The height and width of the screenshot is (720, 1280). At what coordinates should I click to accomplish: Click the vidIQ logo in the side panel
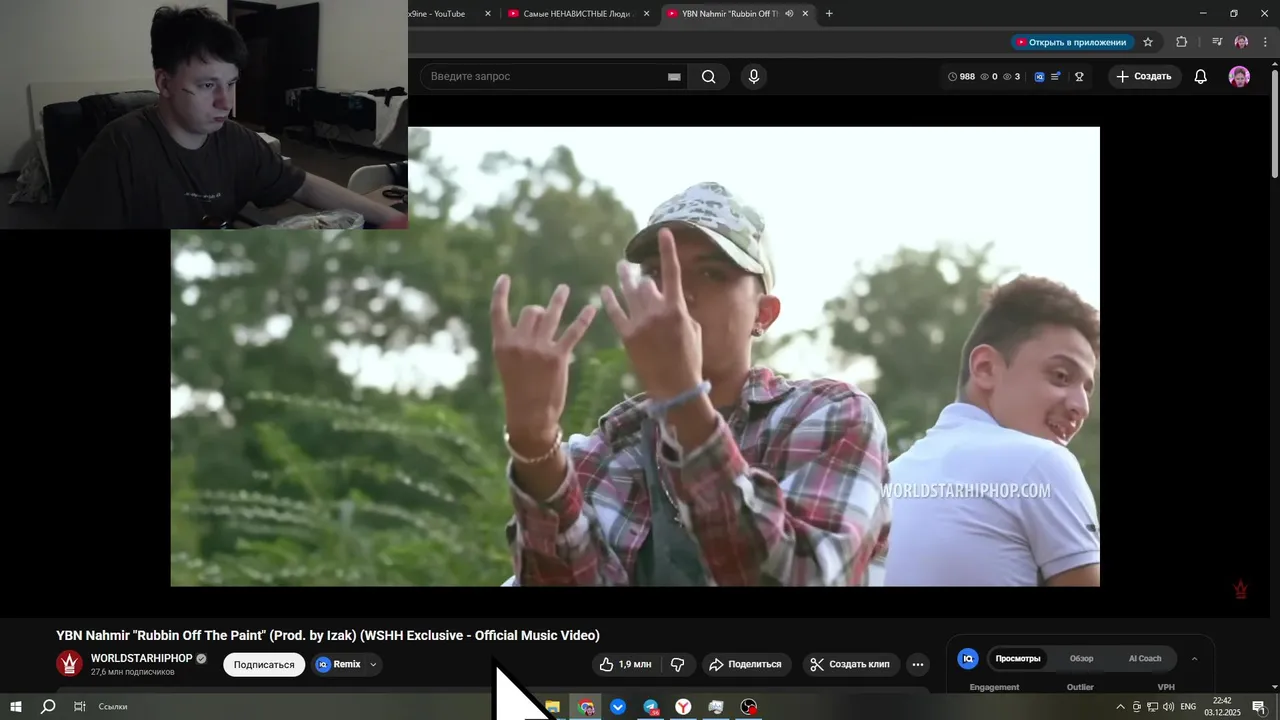pos(967,658)
